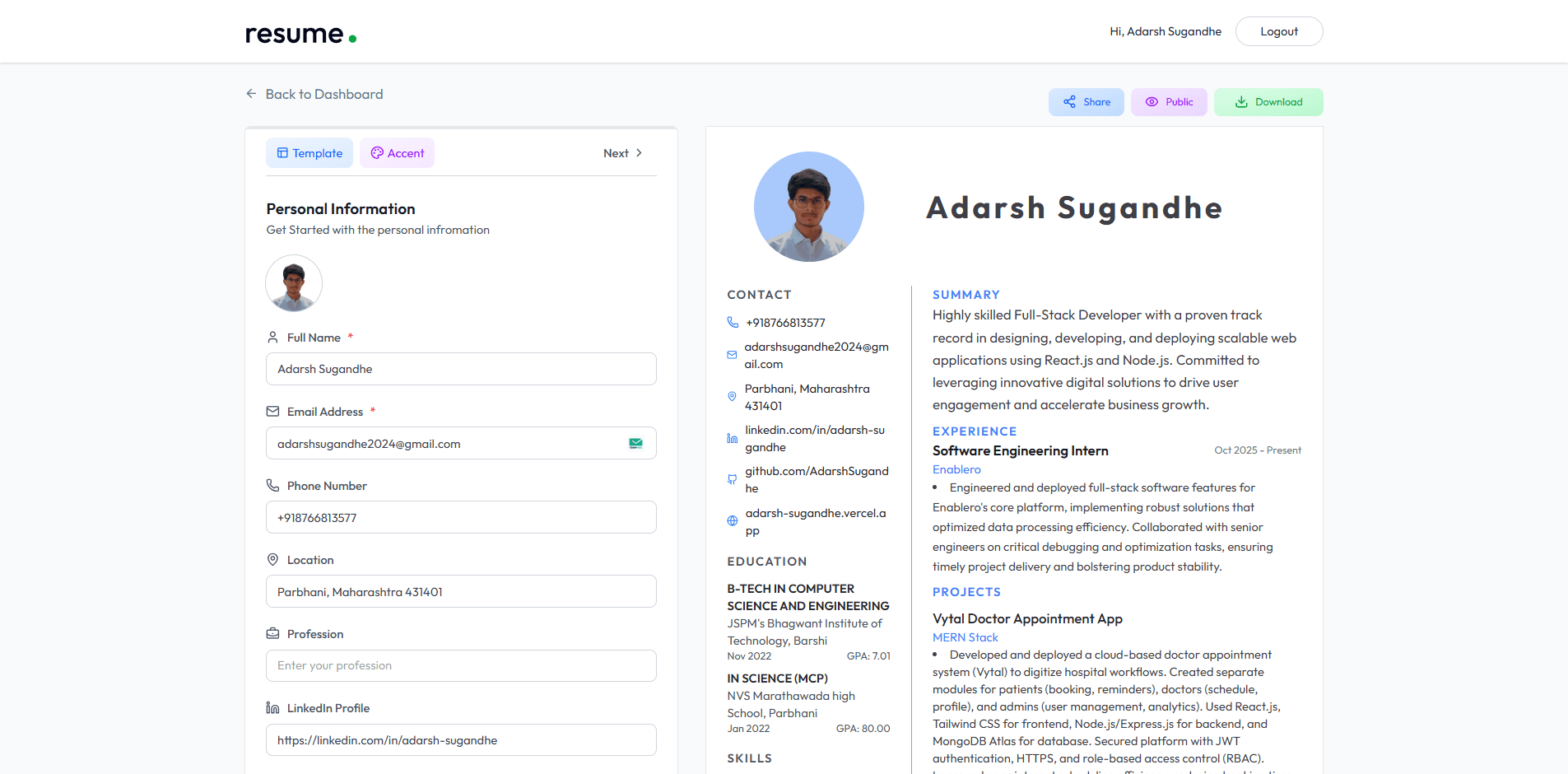Viewport: 1568px width, 774px height.
Task: Click the GitHub icon in the CONTACT section
Action: (733, 478)
